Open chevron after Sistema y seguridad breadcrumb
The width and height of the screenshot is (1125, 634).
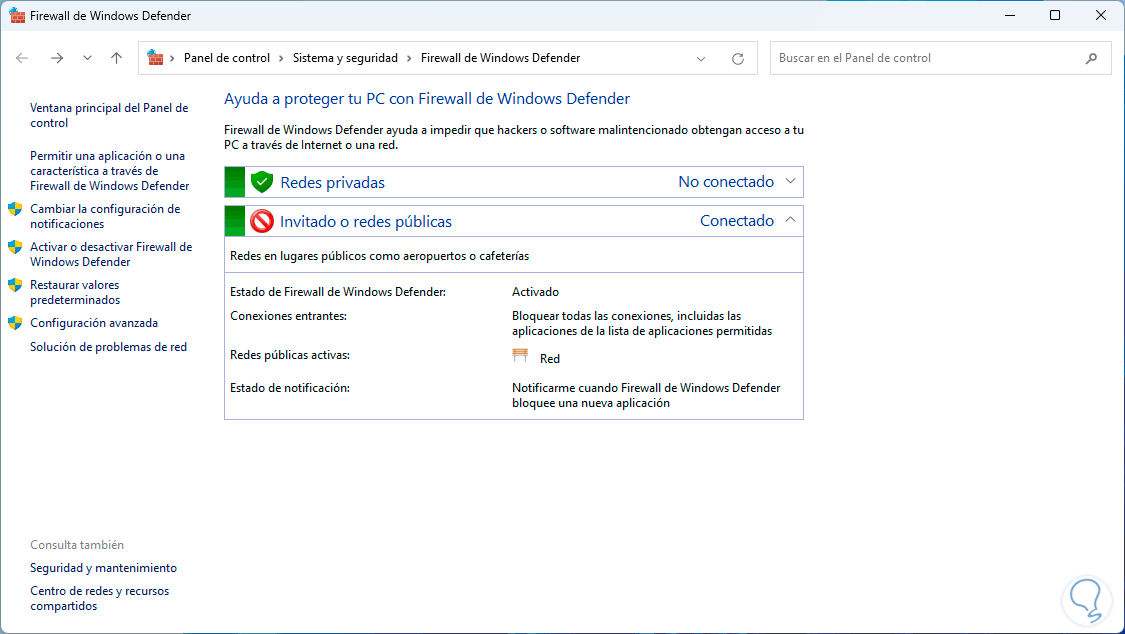coord(409,58)
